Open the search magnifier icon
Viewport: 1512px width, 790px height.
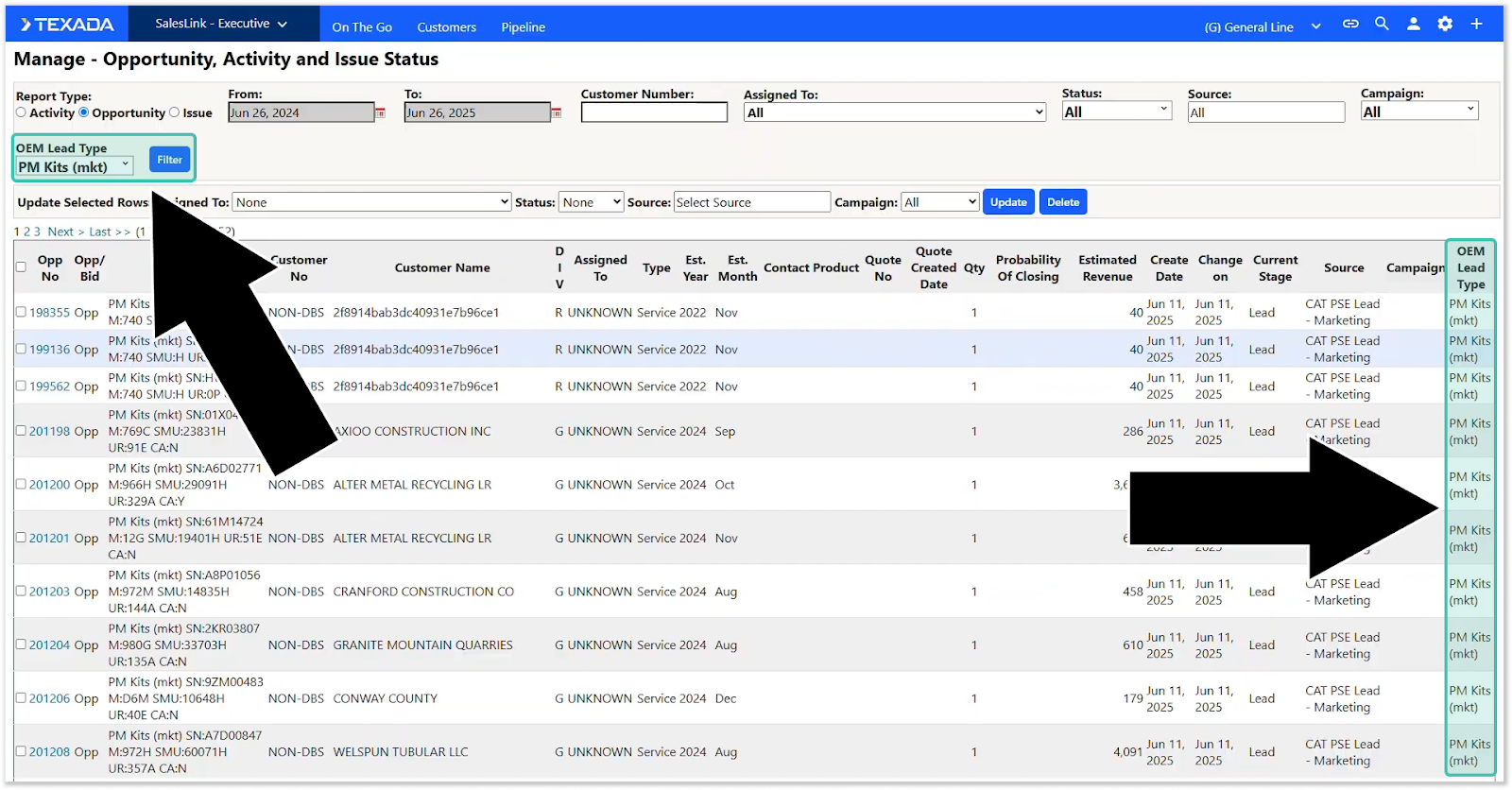pos(1382,24)
